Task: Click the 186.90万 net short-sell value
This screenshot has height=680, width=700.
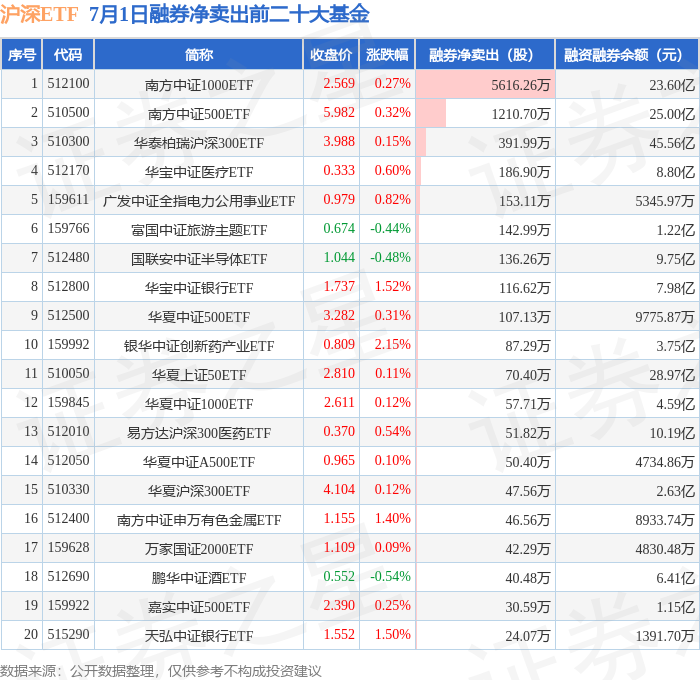Action: [524, 172]
